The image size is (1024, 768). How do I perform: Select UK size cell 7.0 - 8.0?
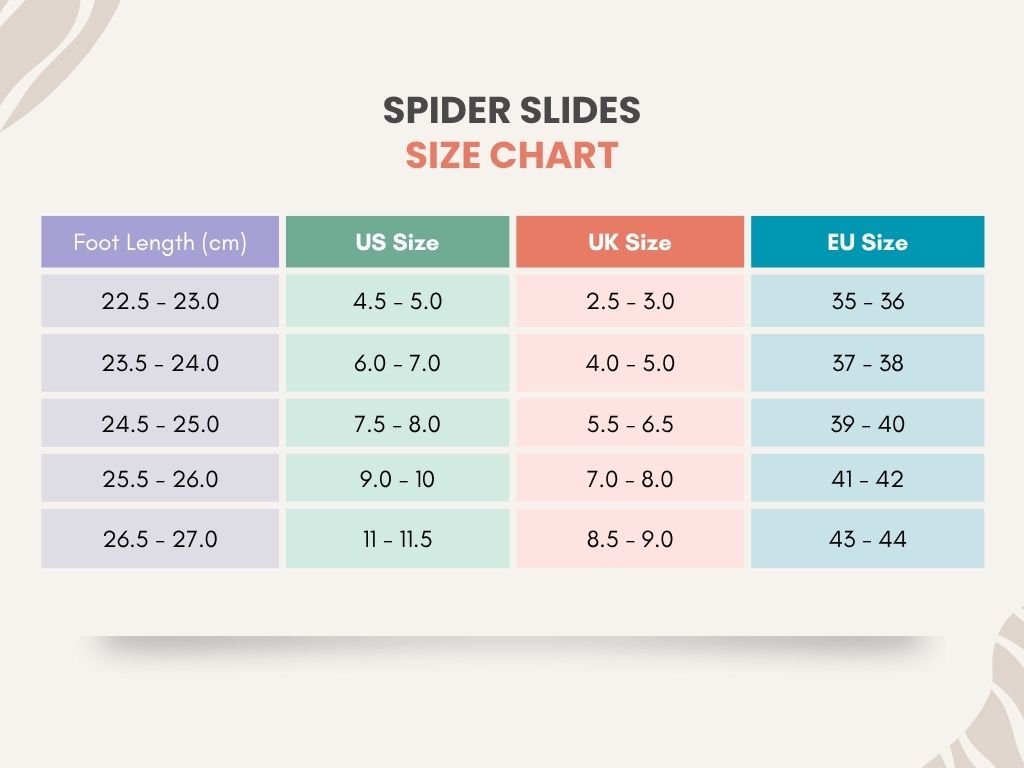(x=630, y=479)
